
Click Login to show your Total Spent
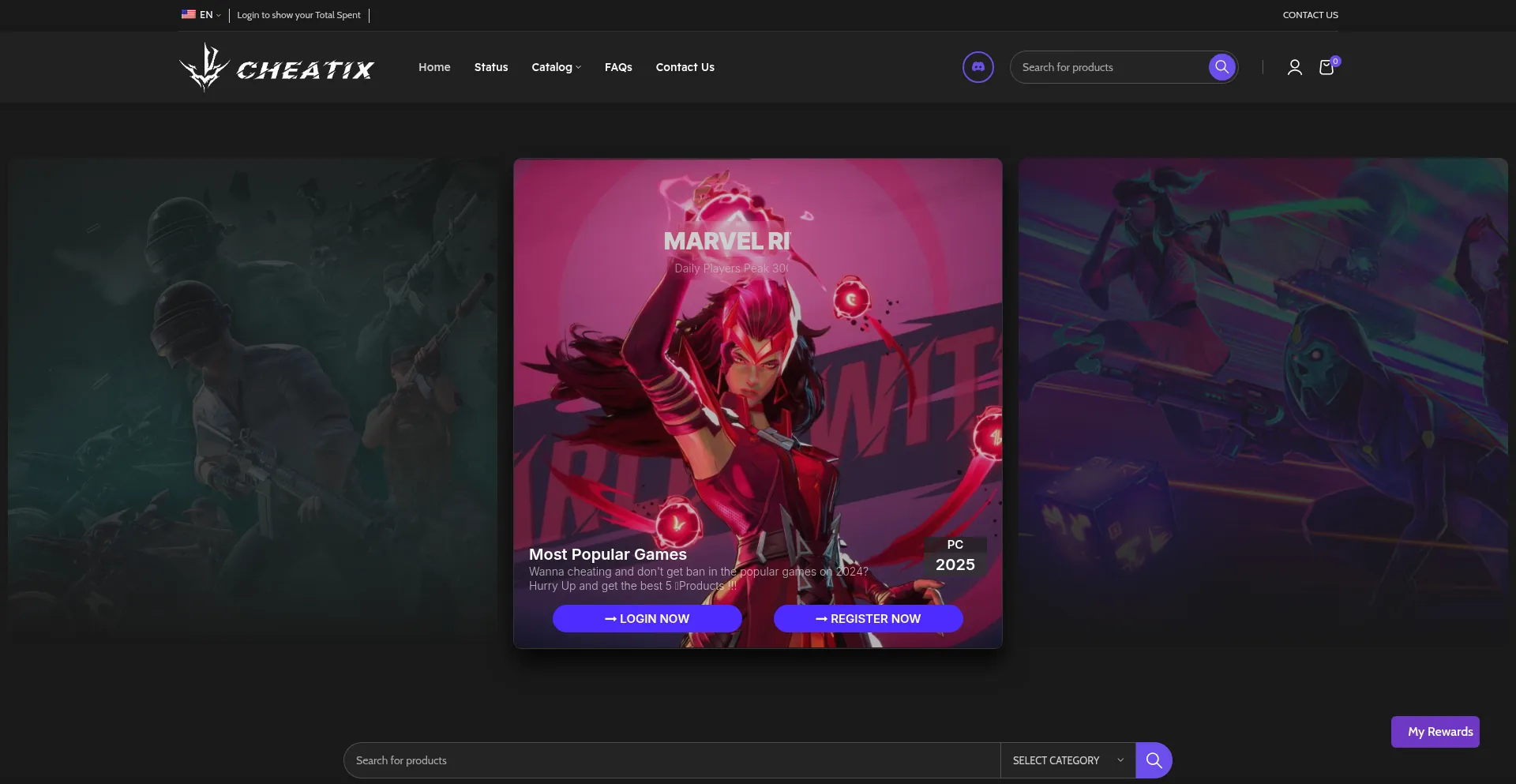click(298, 15)
